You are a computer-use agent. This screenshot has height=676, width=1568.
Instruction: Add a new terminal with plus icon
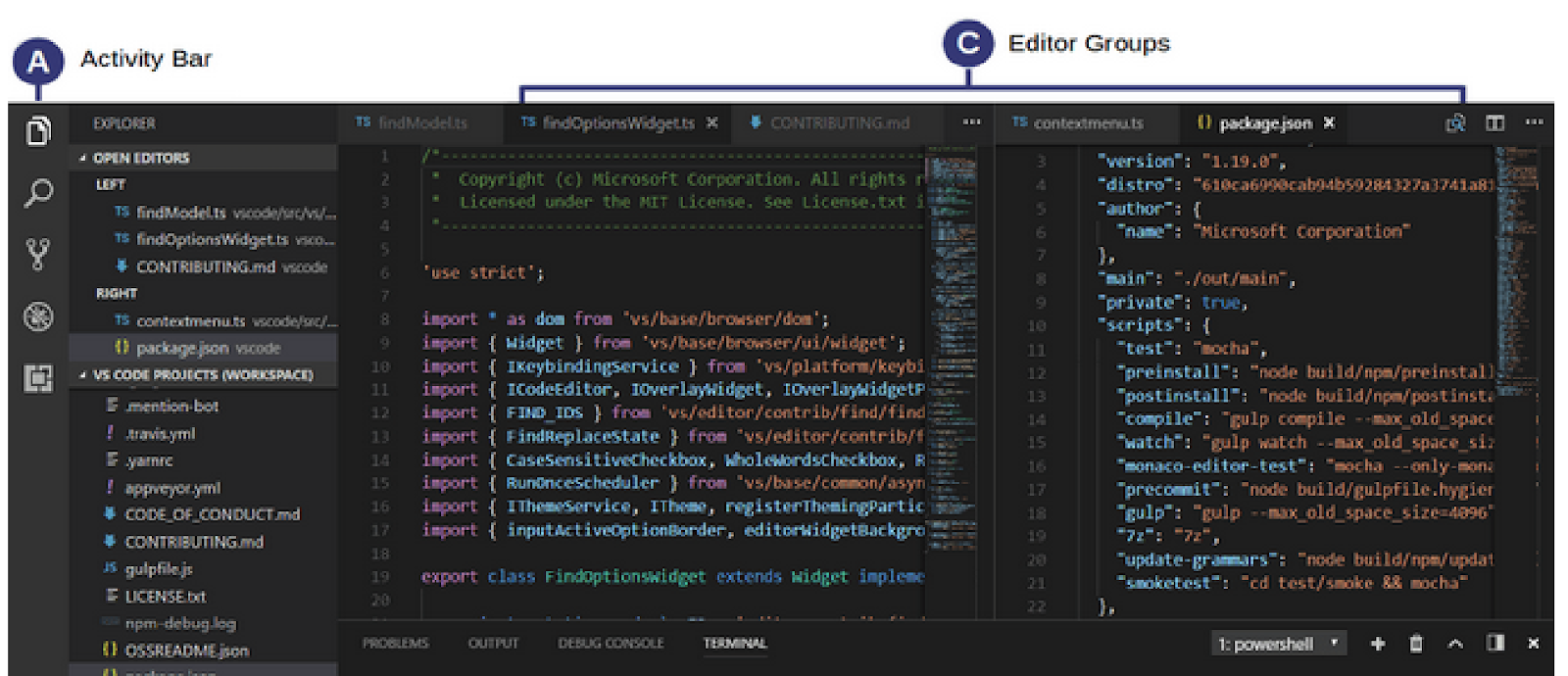click(x=1378, y=644)
